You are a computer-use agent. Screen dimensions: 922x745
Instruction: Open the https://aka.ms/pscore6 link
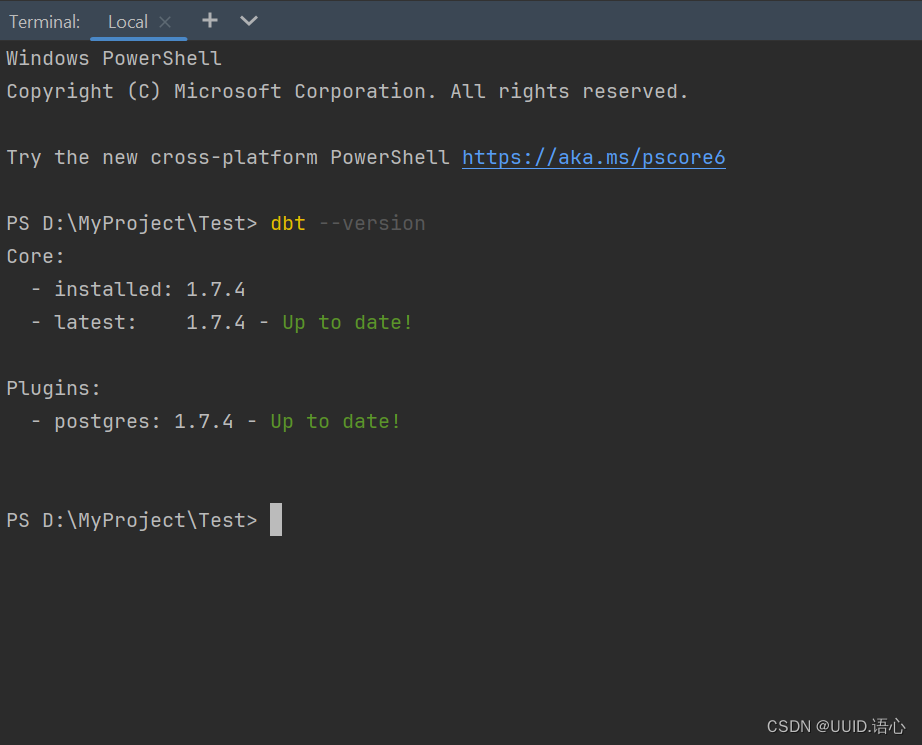point(594,158)
